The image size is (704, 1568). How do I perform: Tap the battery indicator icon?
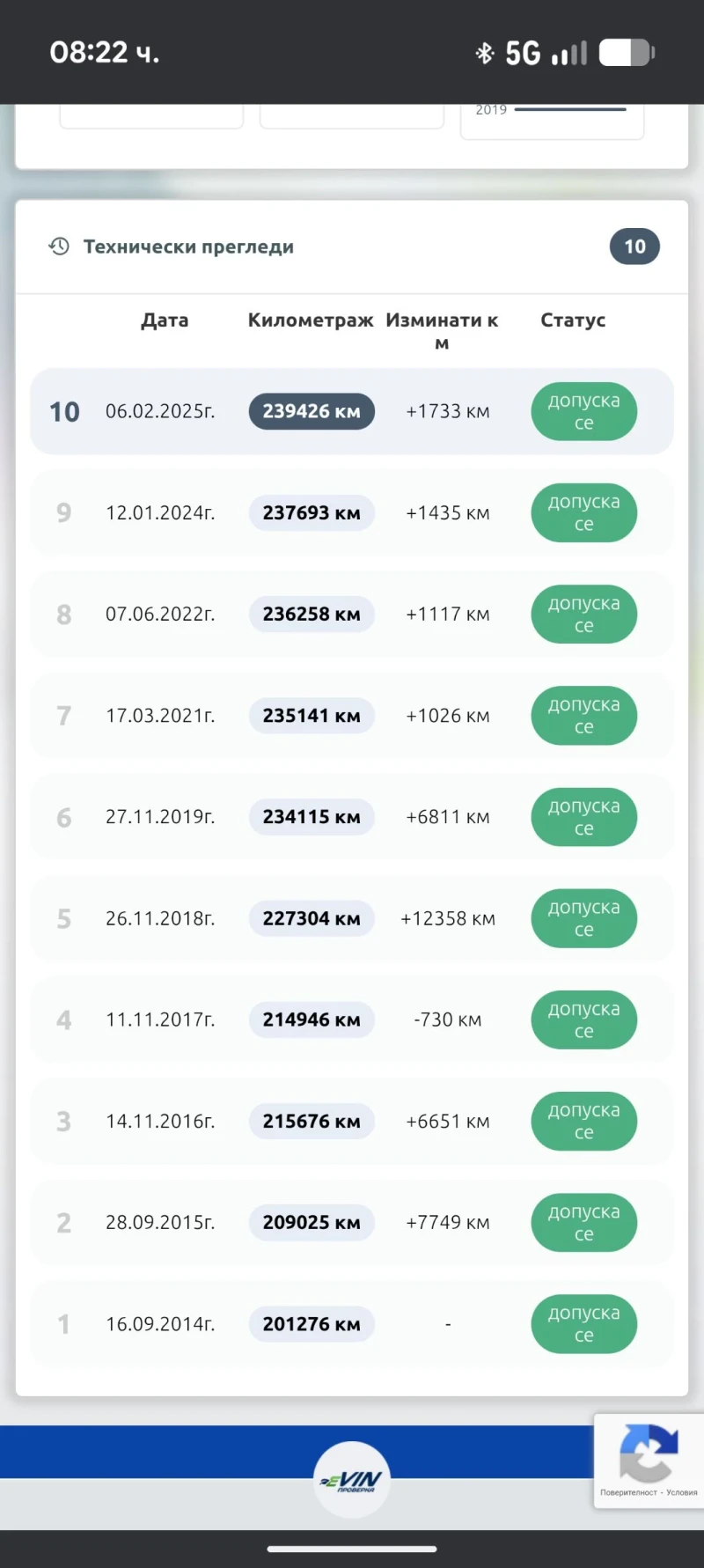pos(627,53)
